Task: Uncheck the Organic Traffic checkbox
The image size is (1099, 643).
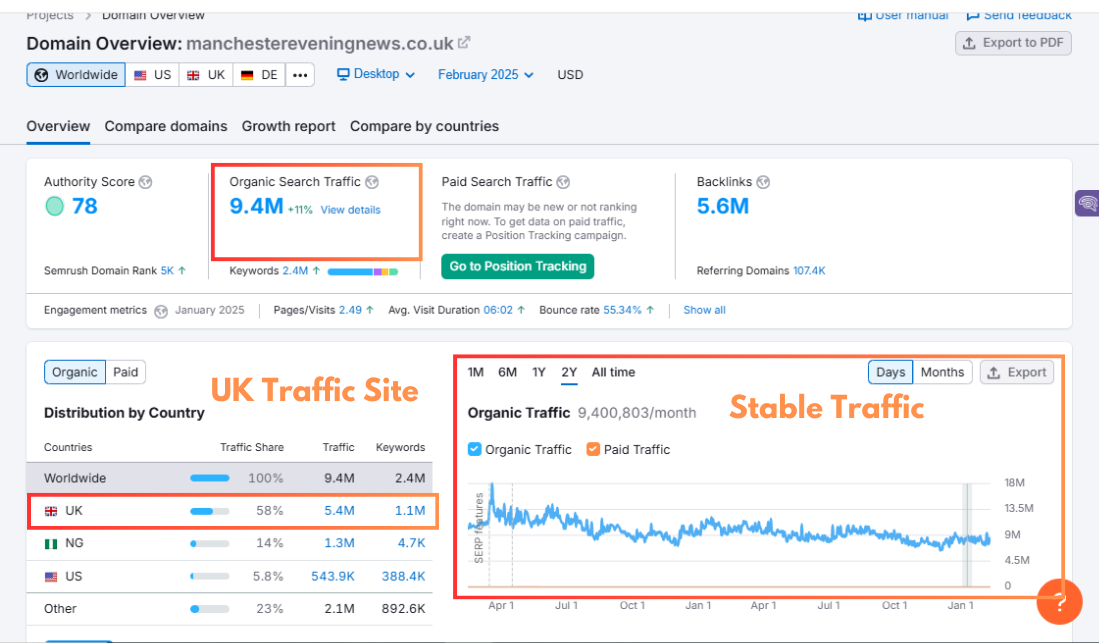Action: [x=474, y=450]
